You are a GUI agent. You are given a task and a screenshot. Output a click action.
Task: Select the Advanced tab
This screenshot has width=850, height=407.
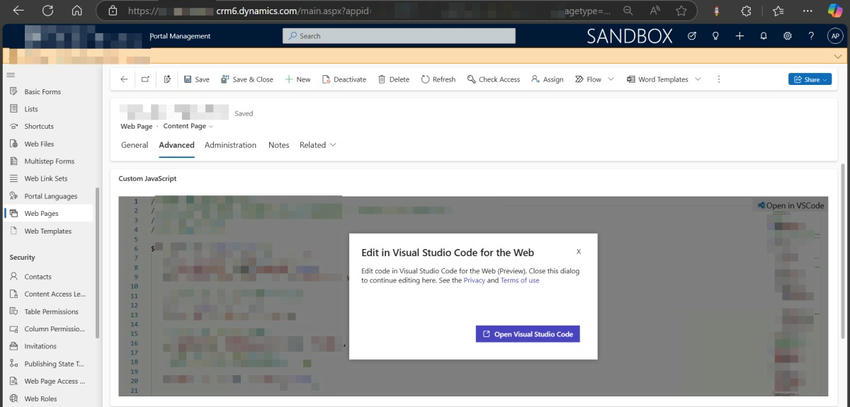click(177, 145)
